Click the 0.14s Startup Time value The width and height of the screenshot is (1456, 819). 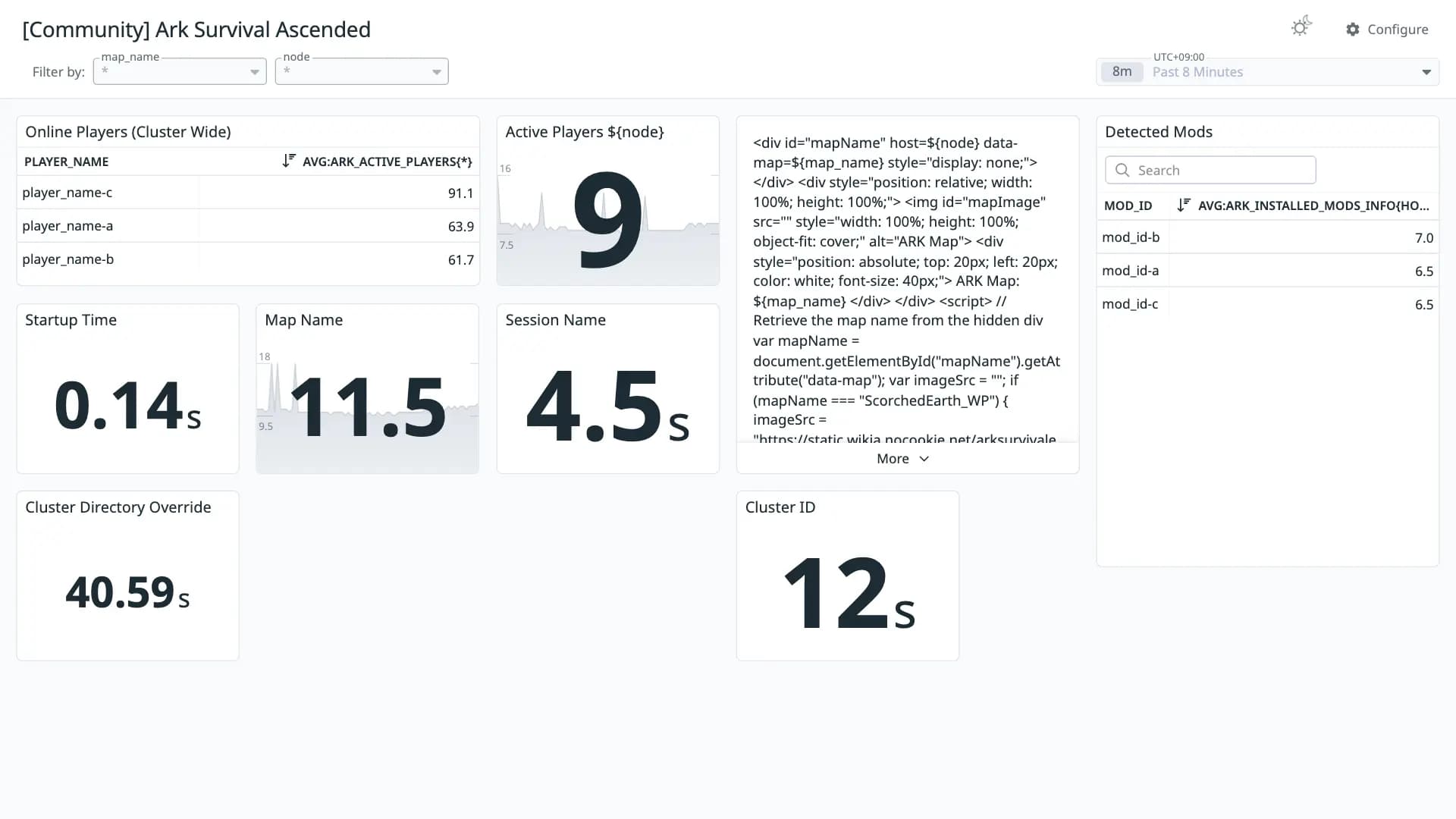pos(127,406)
